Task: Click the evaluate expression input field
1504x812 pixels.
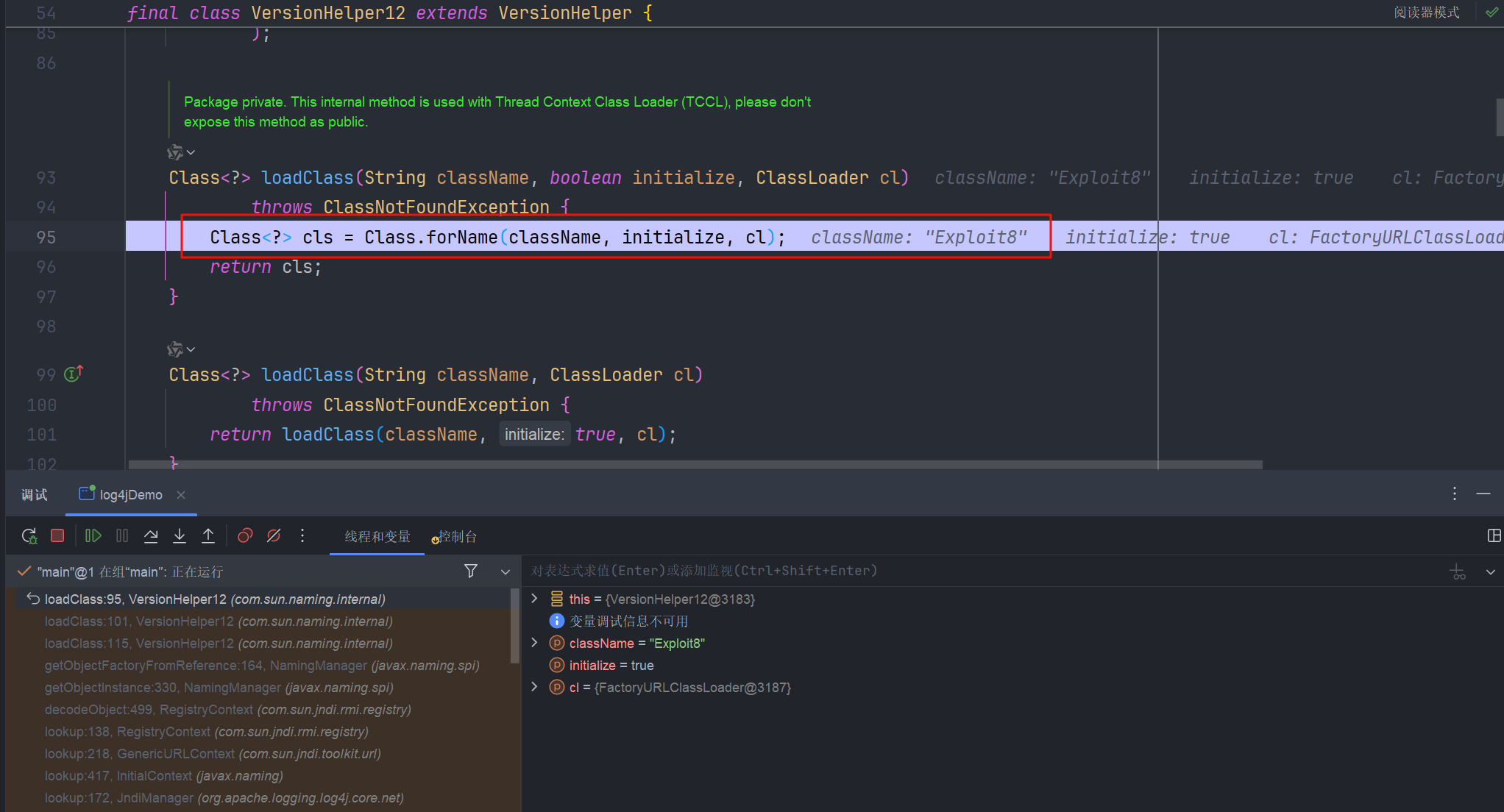Action: click(x=982, y=571)
